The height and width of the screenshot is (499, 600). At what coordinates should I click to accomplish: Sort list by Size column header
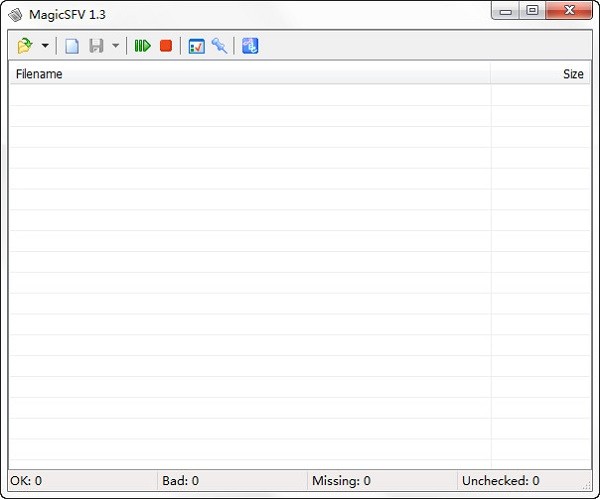pos(540,74)
